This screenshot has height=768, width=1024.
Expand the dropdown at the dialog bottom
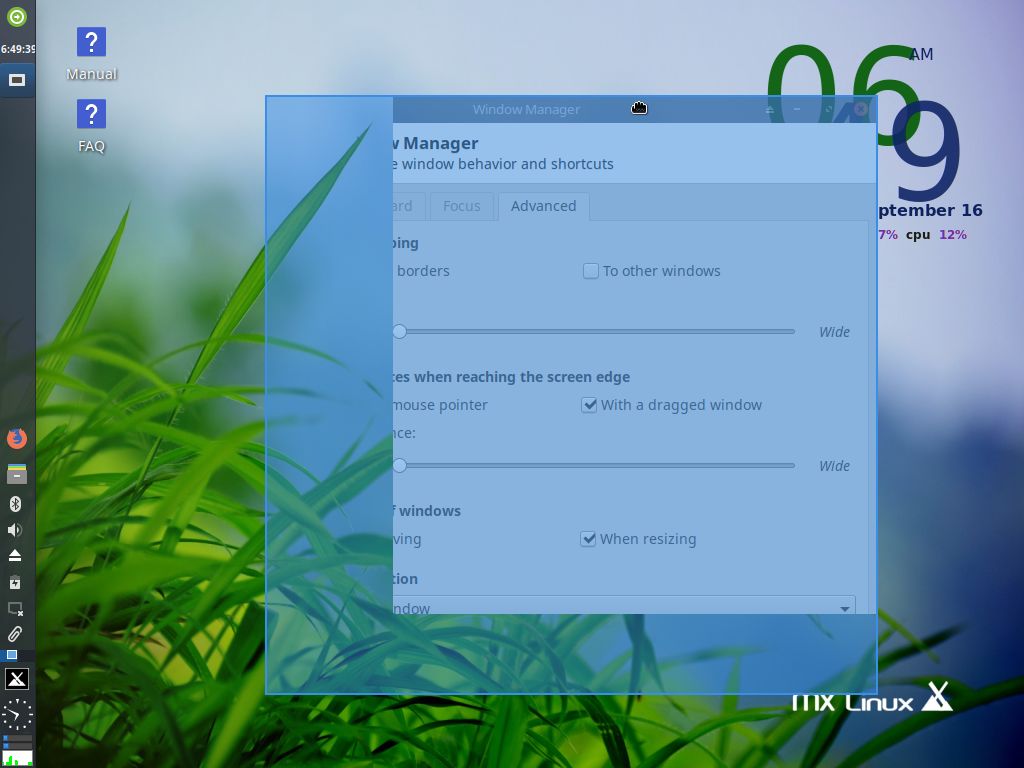(844, 607)
